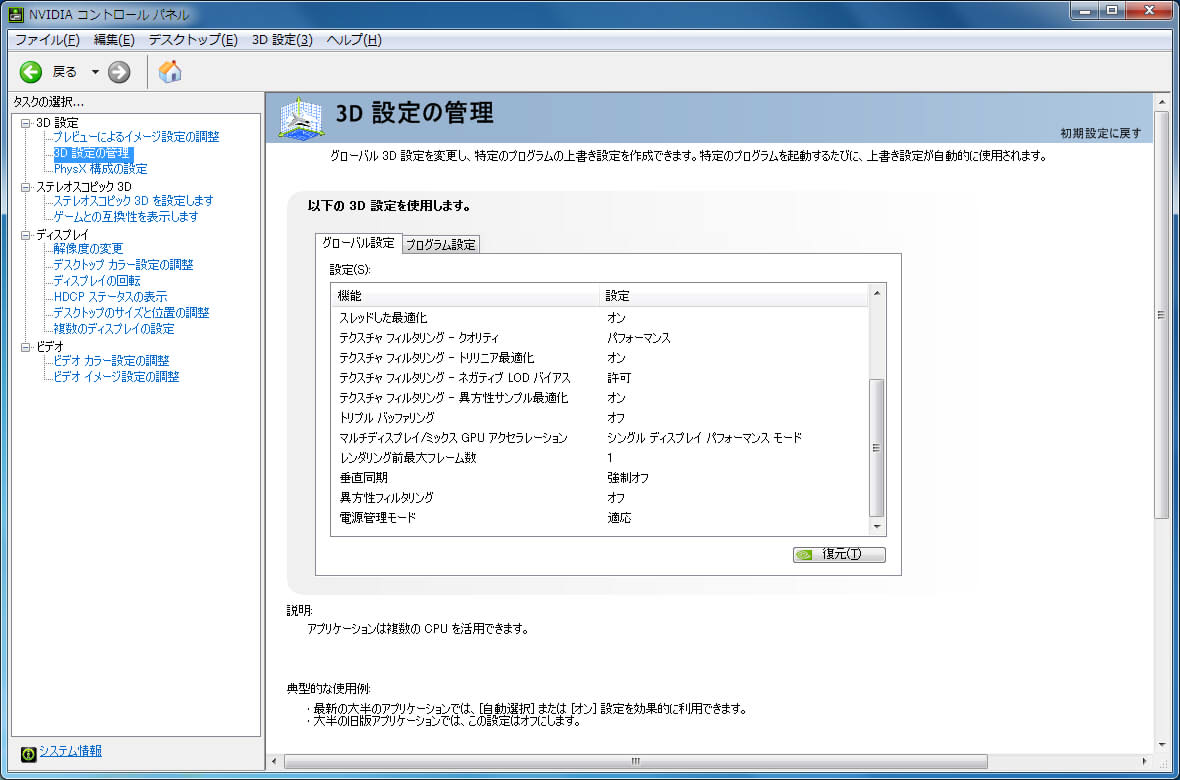1180x780 pixels.
Task: Click 初期設定に戻す in the header
Action: point(1100,133)
